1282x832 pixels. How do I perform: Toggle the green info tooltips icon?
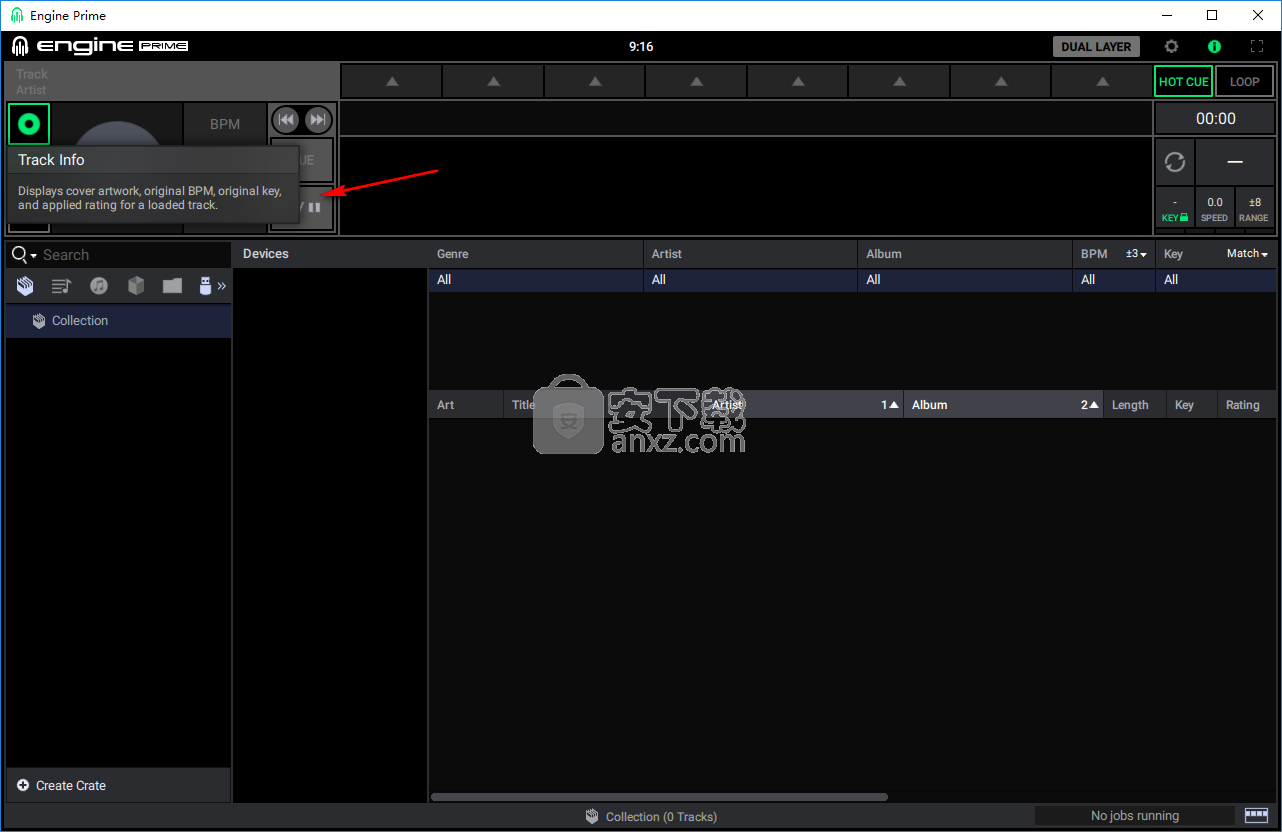coord(1214,46)
